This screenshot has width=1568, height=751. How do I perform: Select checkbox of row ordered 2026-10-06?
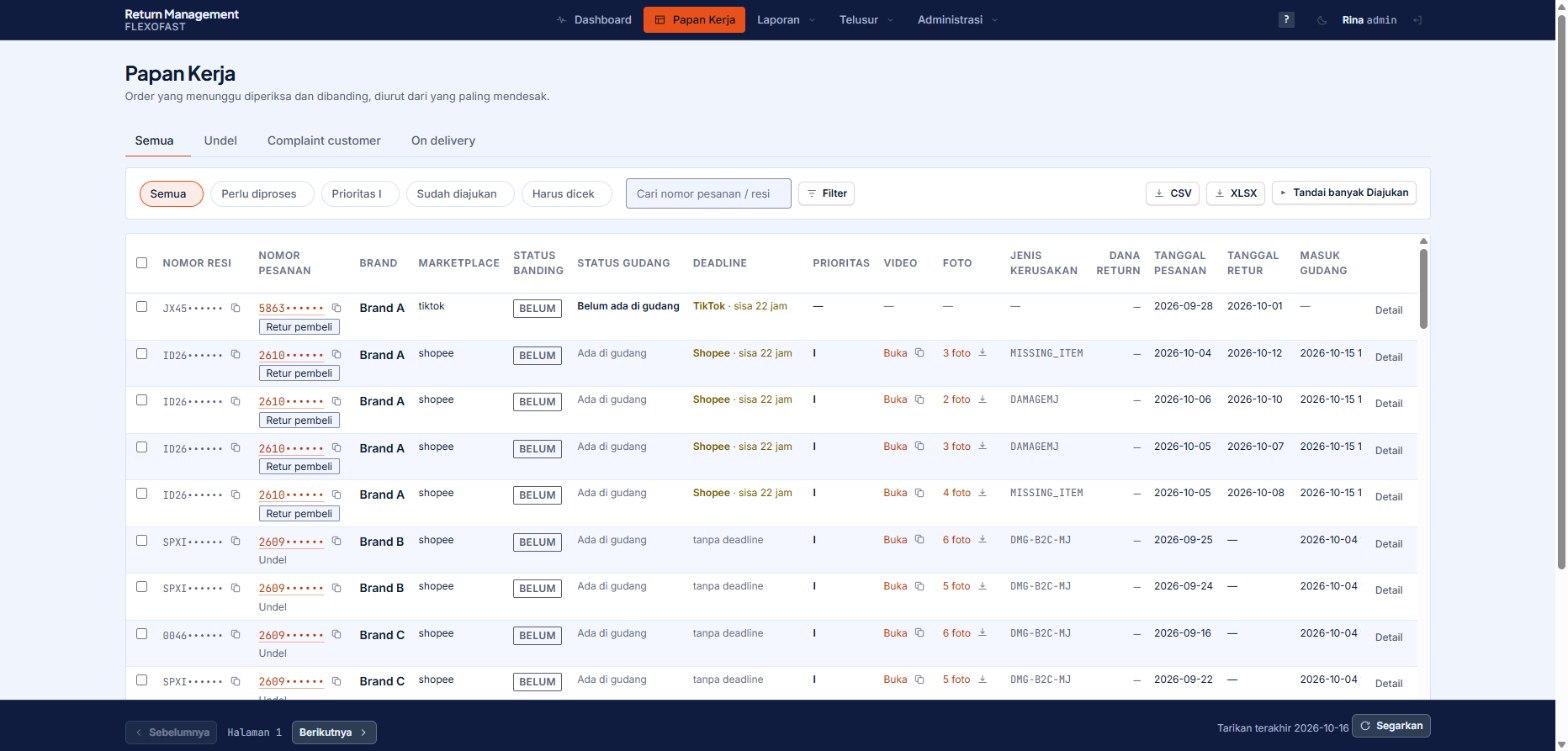[141, 400]
